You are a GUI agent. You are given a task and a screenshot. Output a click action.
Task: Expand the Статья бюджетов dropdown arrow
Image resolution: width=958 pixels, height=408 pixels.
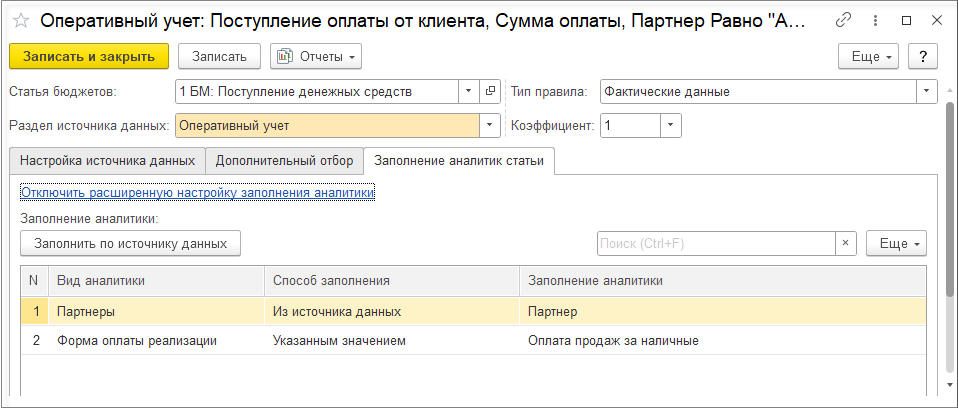click(x=469, y=92)
